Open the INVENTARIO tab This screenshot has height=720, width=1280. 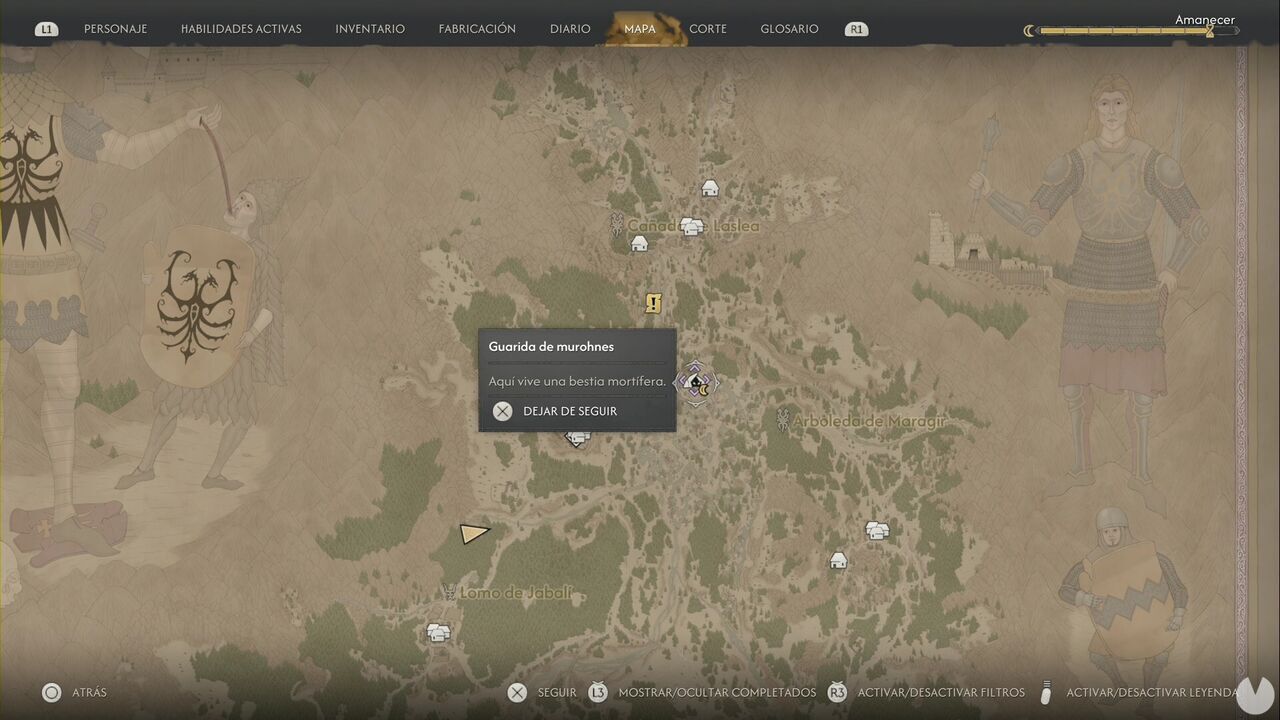tap(370, 29)
